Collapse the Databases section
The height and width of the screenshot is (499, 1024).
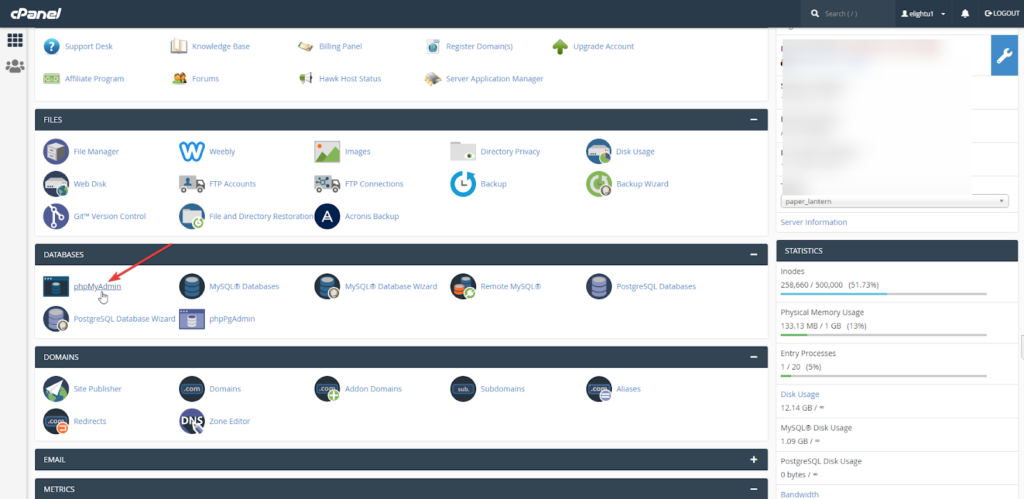(754, 254)
